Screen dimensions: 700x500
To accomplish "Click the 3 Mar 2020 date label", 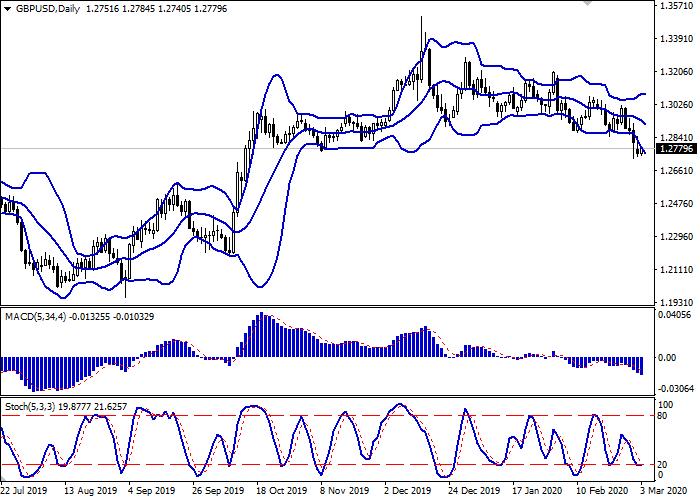I will (x=664, y=492).
